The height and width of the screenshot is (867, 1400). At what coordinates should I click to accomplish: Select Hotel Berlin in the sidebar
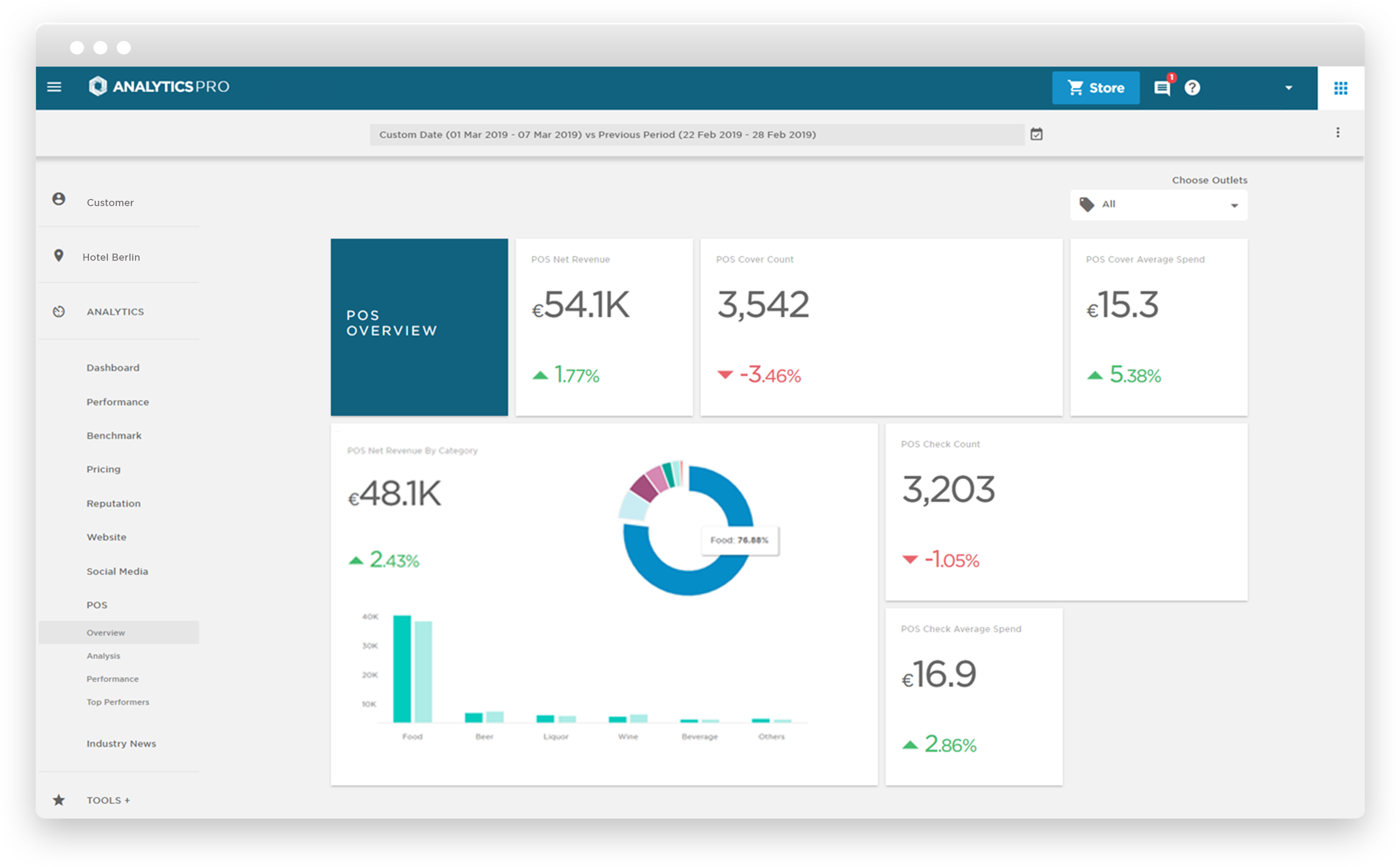[111, 258]
